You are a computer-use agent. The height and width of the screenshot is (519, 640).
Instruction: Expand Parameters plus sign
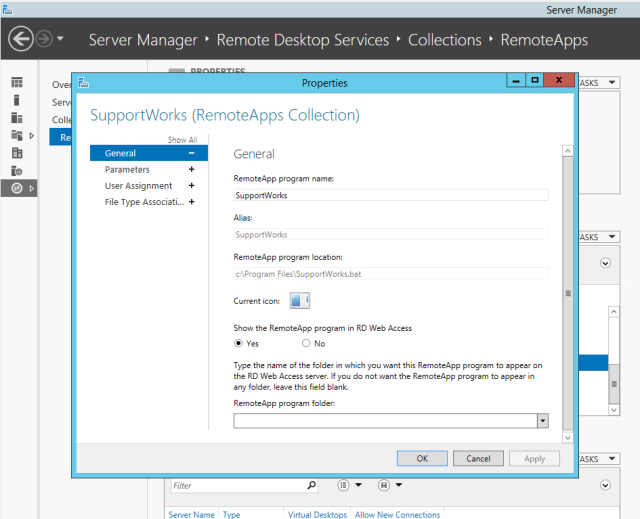click(x=191, y=169)
